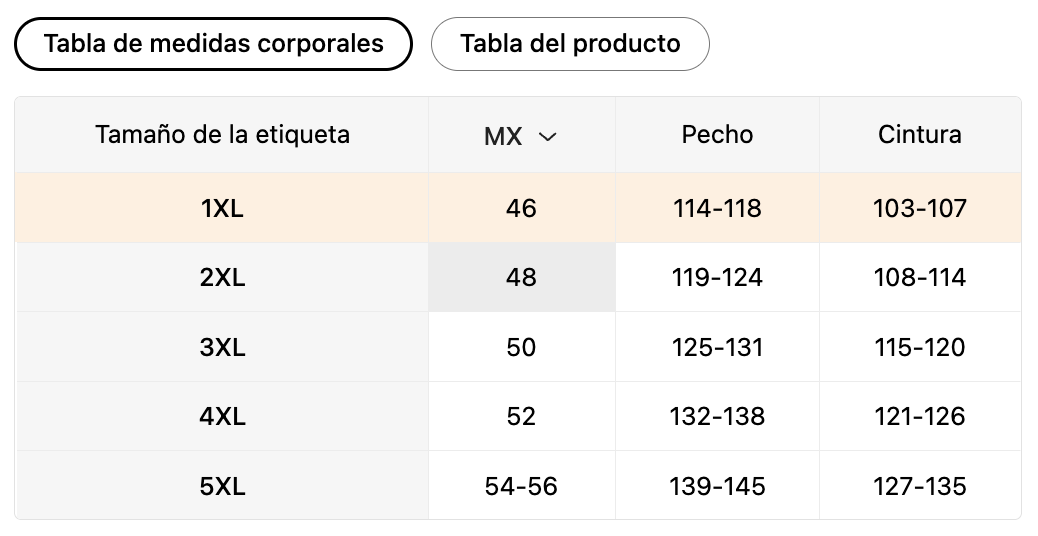Viewport: 1038px width, 536px height.
Task: Click chest measurement 132-138 cell
Action: pyautogui.click(x=717, y=416)
